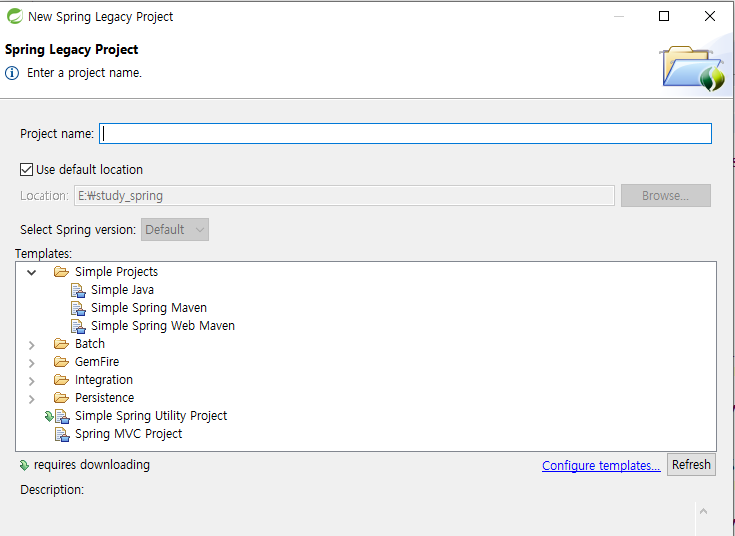
Task: Open the Configure templates... link
Action: [x=601, y=466]
